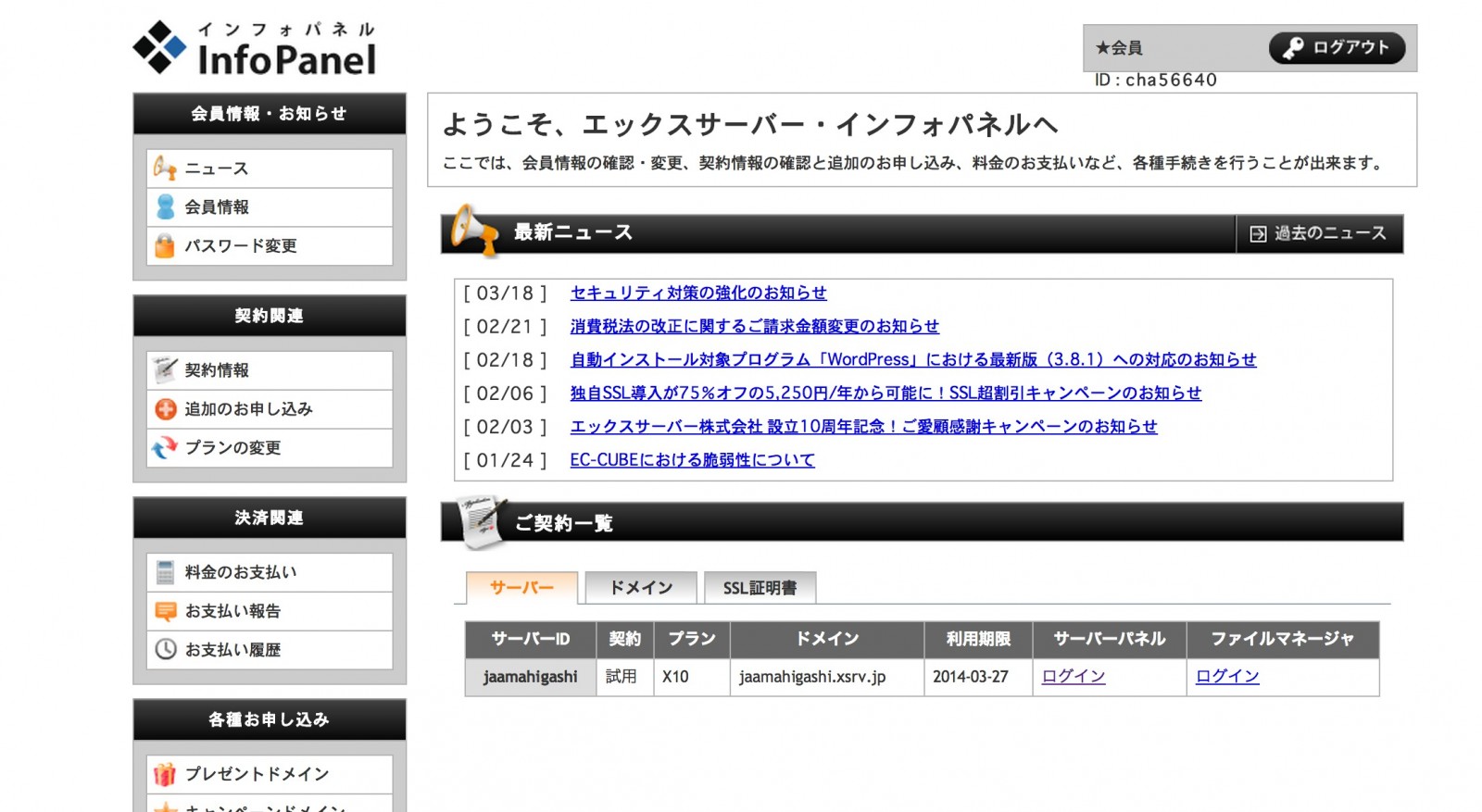This screenshot has width=1482, height=812.
Task: Open 過去のニュース archive button
Action: click(1319, 233)
